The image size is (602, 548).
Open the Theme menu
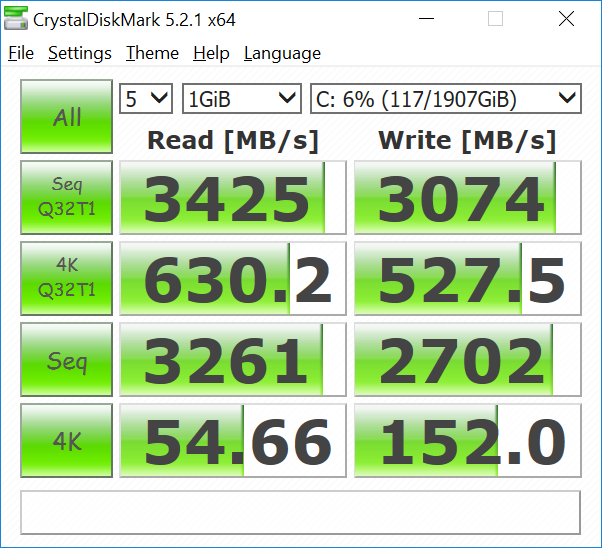(x=152, y=54)
